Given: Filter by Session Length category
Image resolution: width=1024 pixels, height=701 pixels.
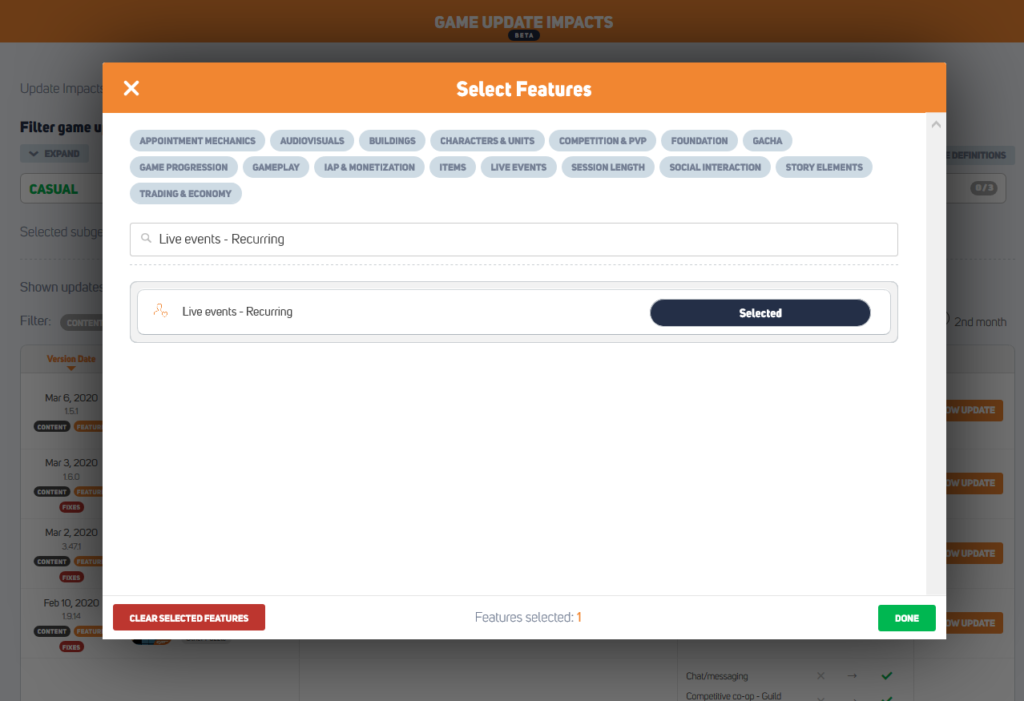Looking at the screenshot, I should click(608, 167).
